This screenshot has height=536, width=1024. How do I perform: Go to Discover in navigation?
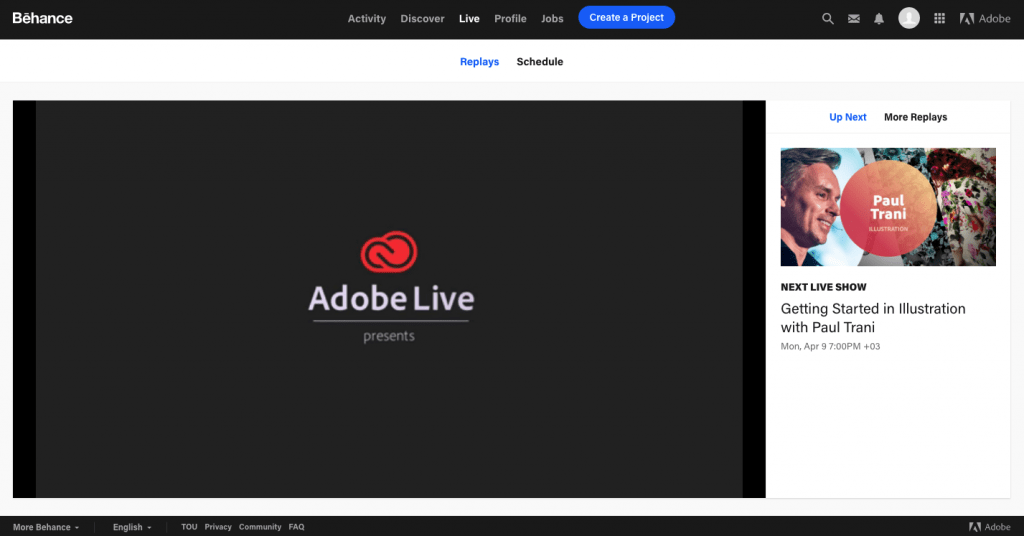click(x=423, y=19)
